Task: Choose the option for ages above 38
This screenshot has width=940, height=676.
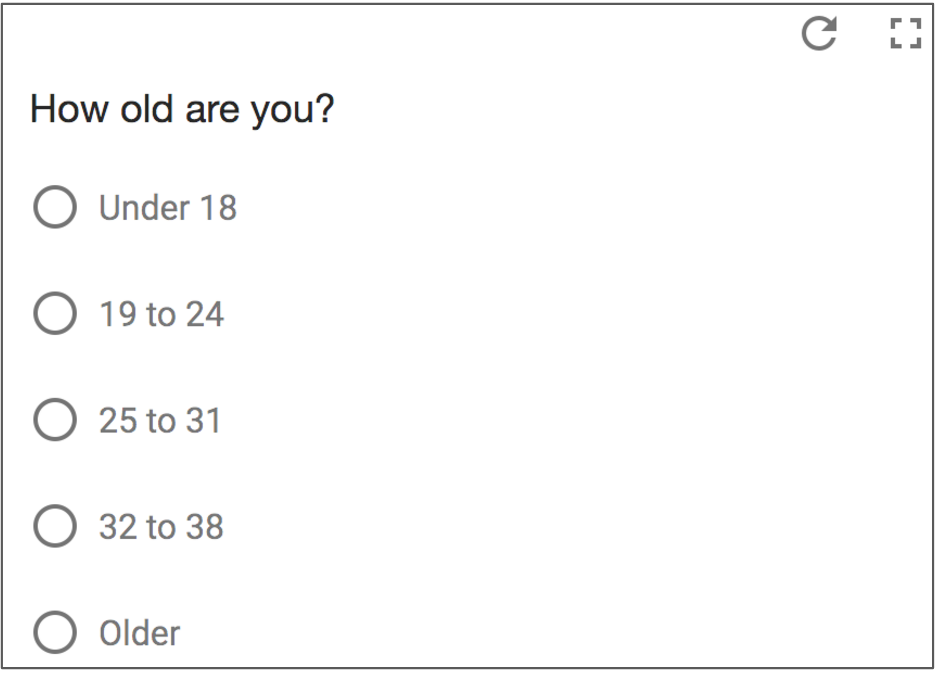Action: click(x=55, y=632)
